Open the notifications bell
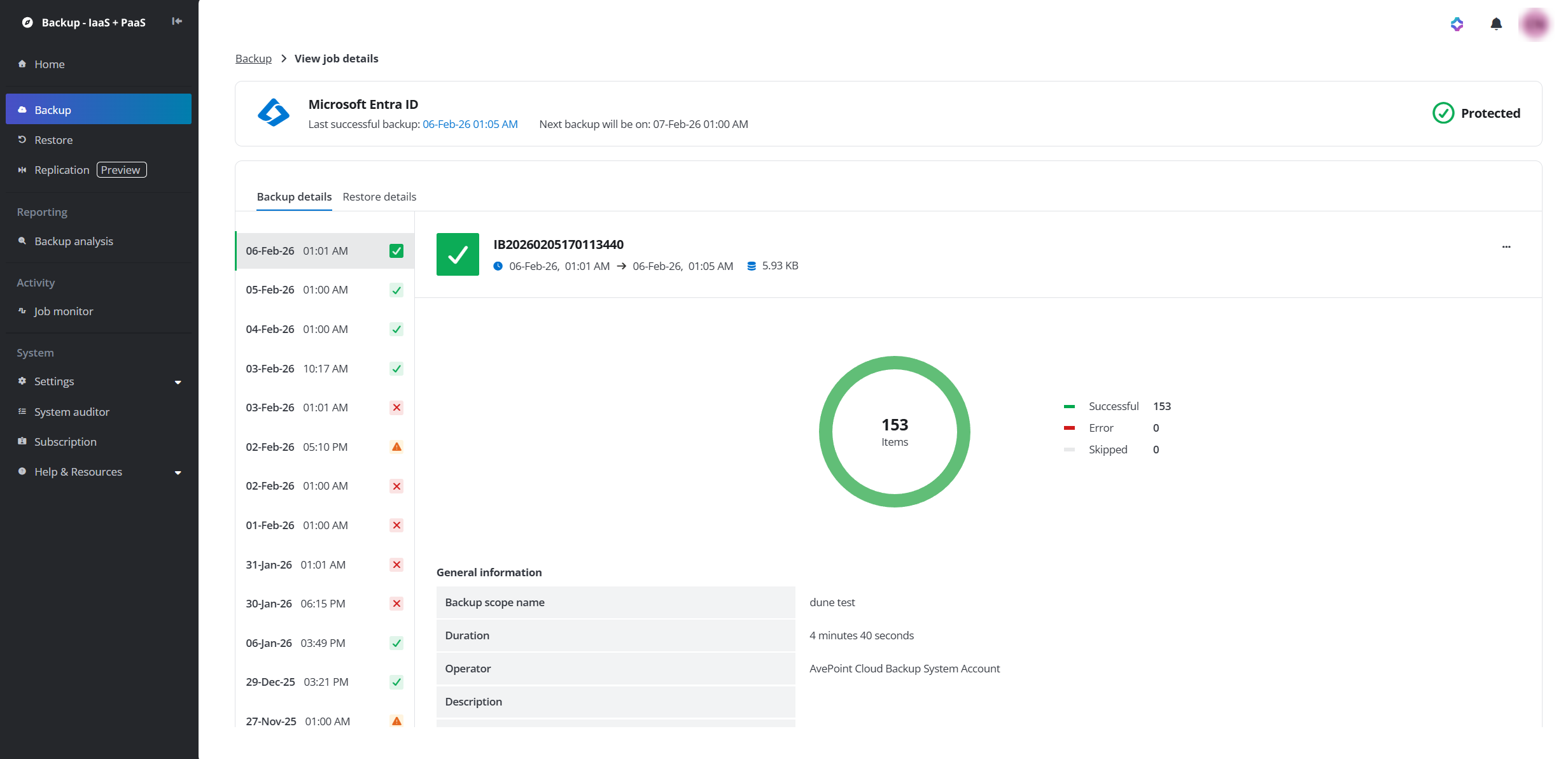 [1496, 24]
